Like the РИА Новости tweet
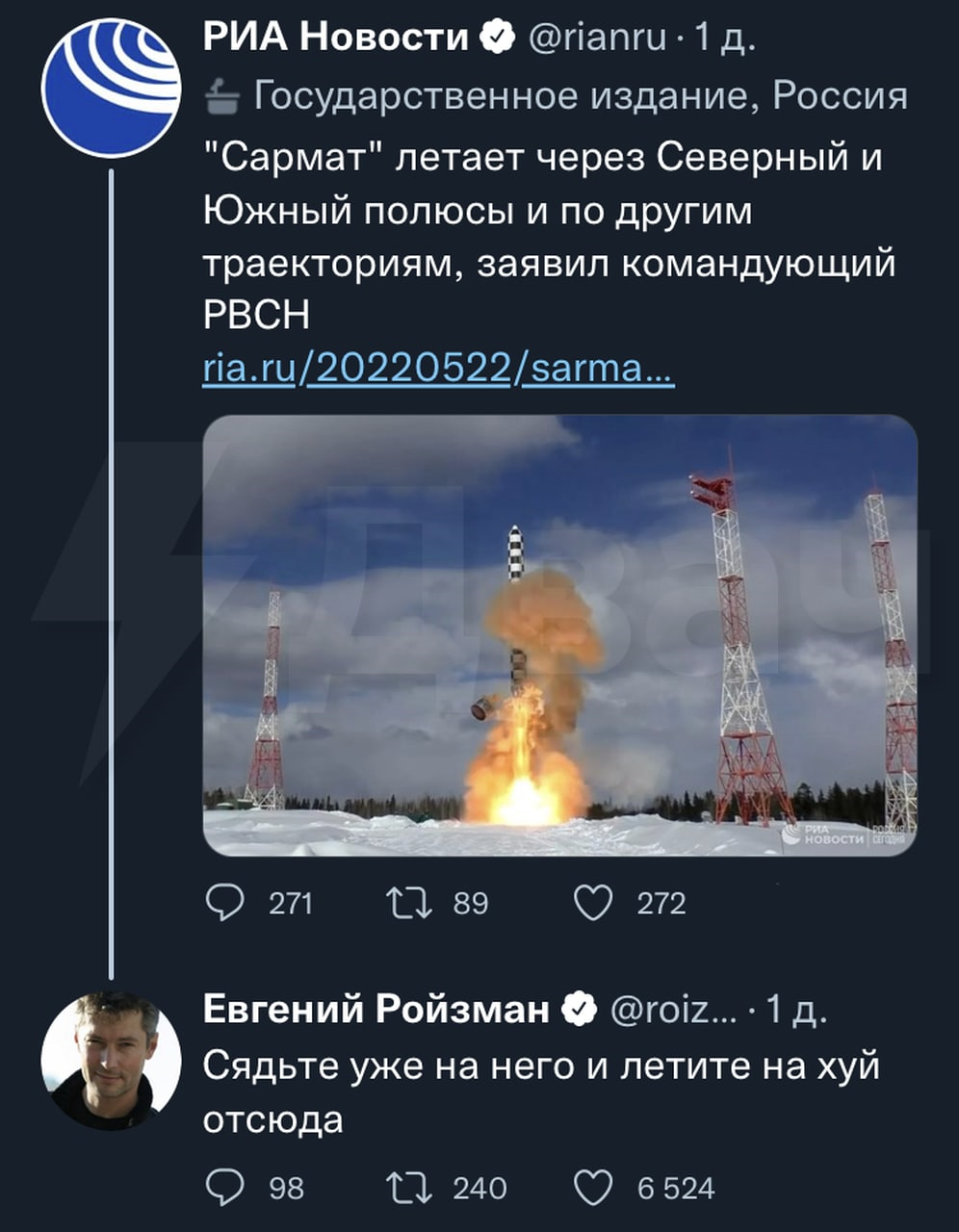 (x=593, y=903)
